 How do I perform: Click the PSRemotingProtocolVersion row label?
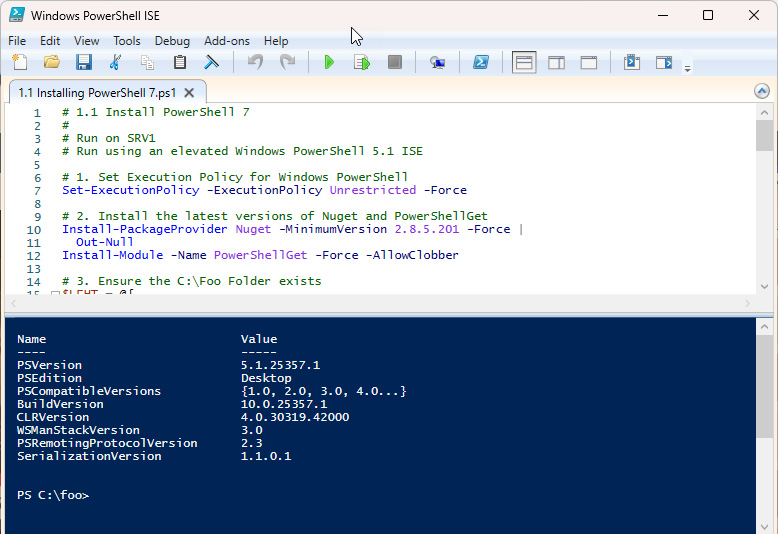pos(107,443)
